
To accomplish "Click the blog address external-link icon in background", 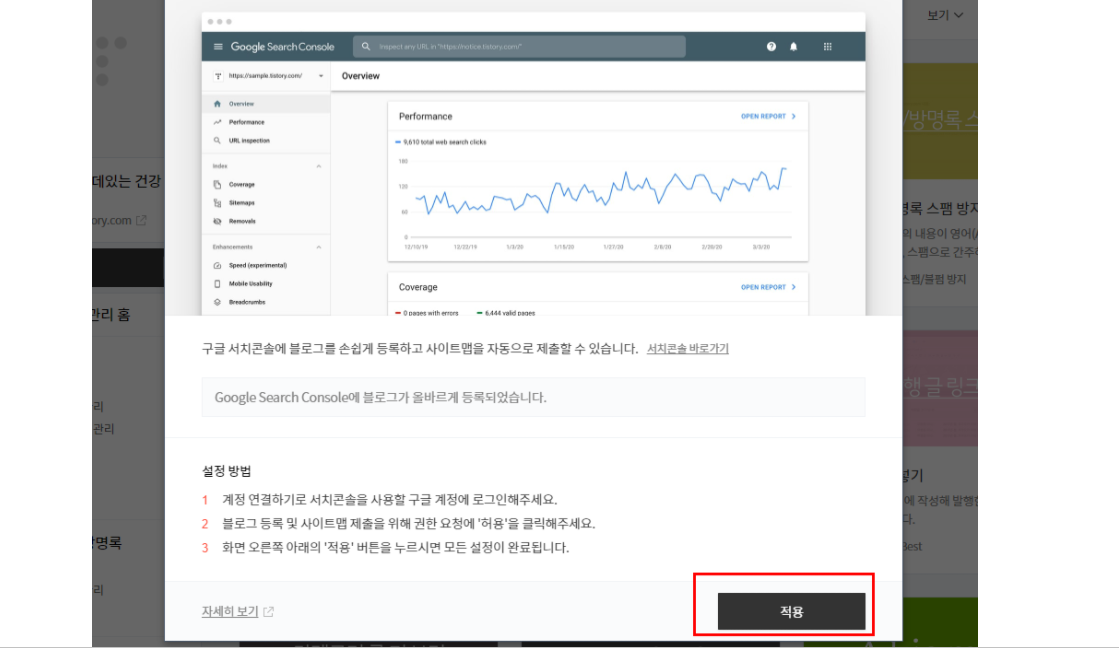I will pyautogui.click(x=141, y=221).
